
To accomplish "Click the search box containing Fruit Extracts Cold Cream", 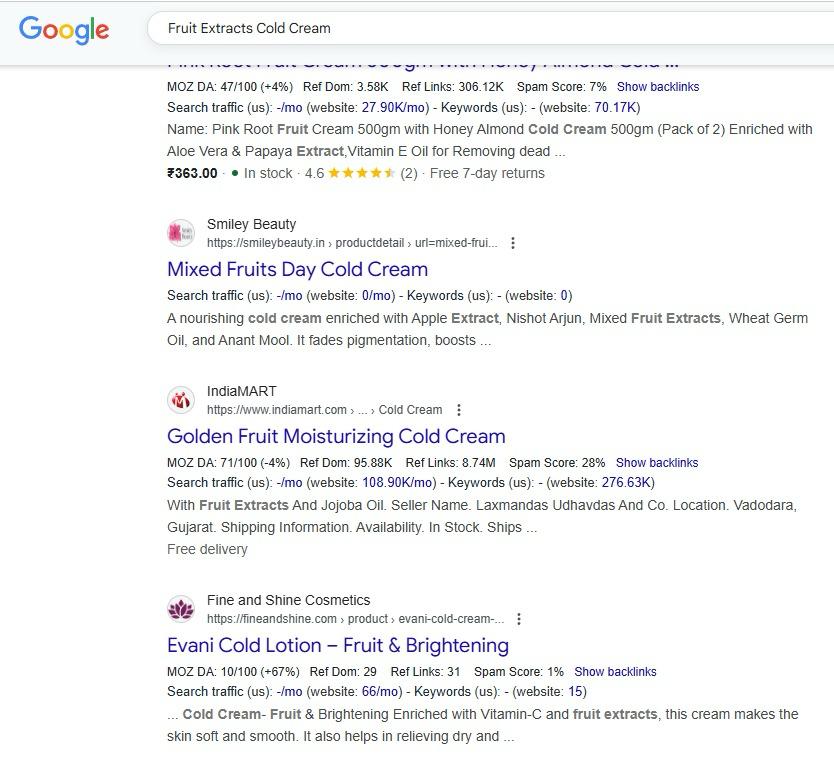I will coord(489,28).
